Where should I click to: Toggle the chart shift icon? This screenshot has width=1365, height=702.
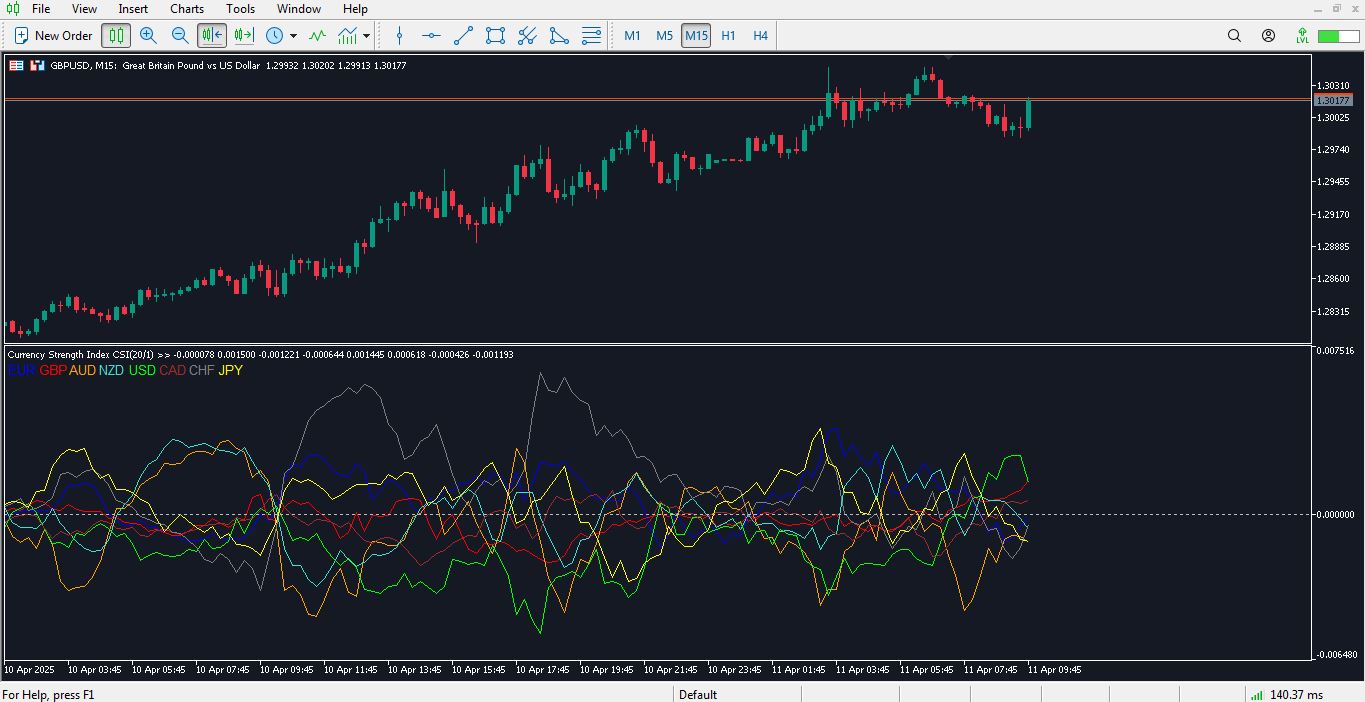pos(242,35)
